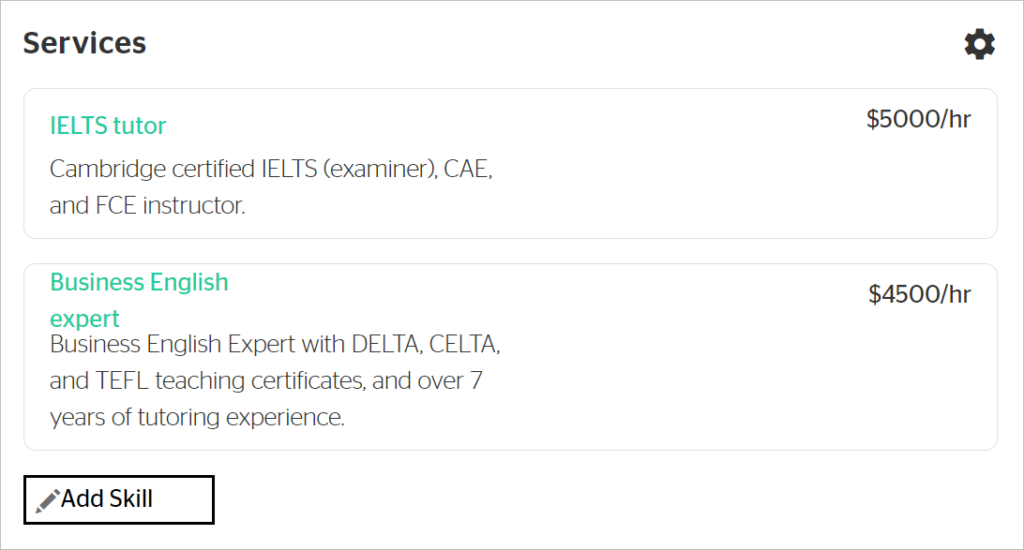The image size is (1024, 550).
Task: Click the 'Business English' title first line
Action: [x=139, y=282]
